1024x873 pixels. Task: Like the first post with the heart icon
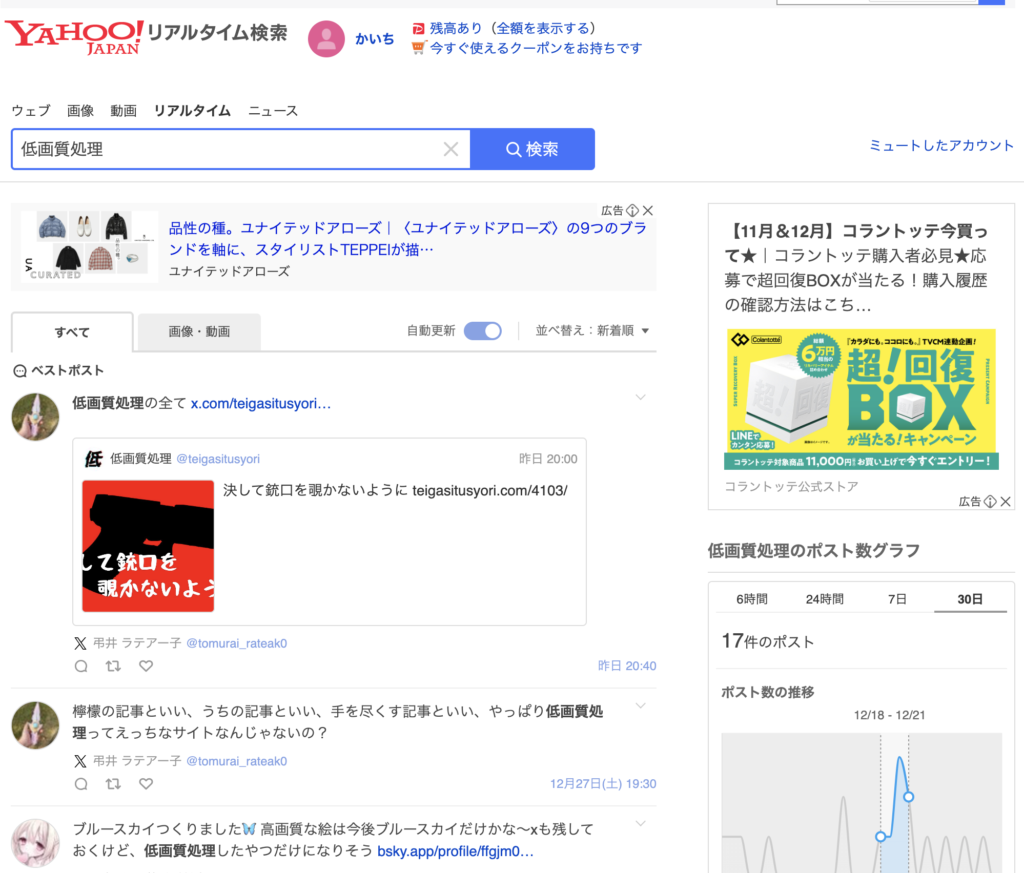146,666
